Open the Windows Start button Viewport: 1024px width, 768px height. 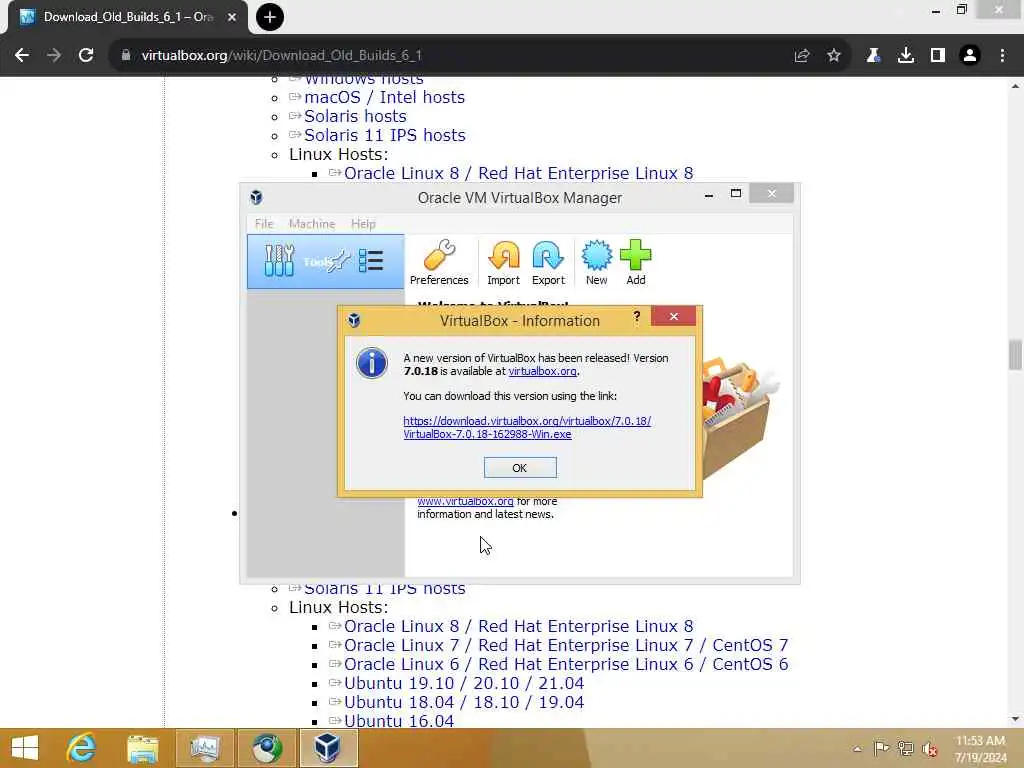pyautogui.click(x=25, y=748)
